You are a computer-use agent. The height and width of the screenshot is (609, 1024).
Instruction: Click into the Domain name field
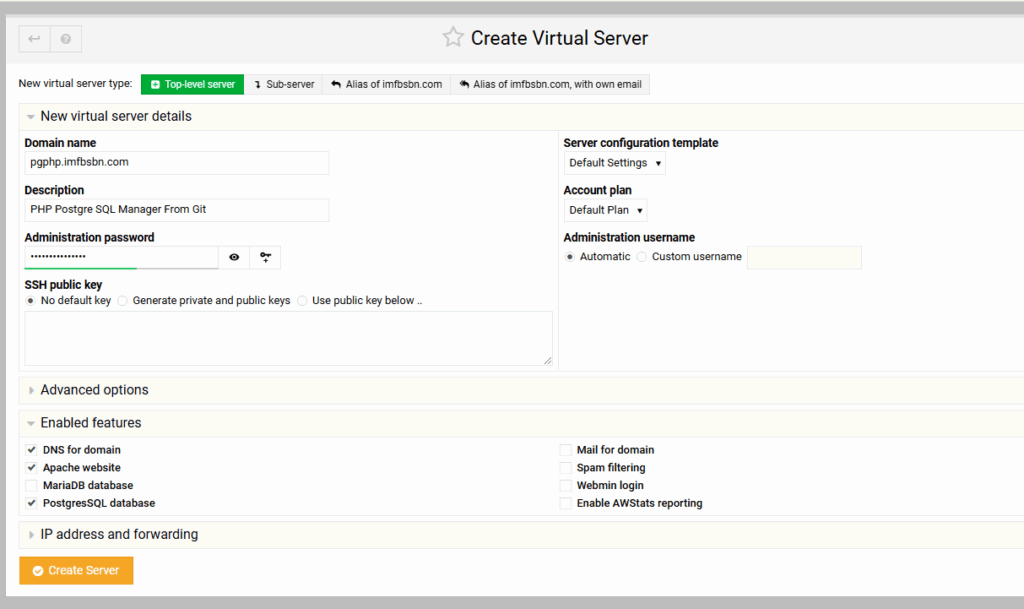pyautogui.click(x=176, y=162)
